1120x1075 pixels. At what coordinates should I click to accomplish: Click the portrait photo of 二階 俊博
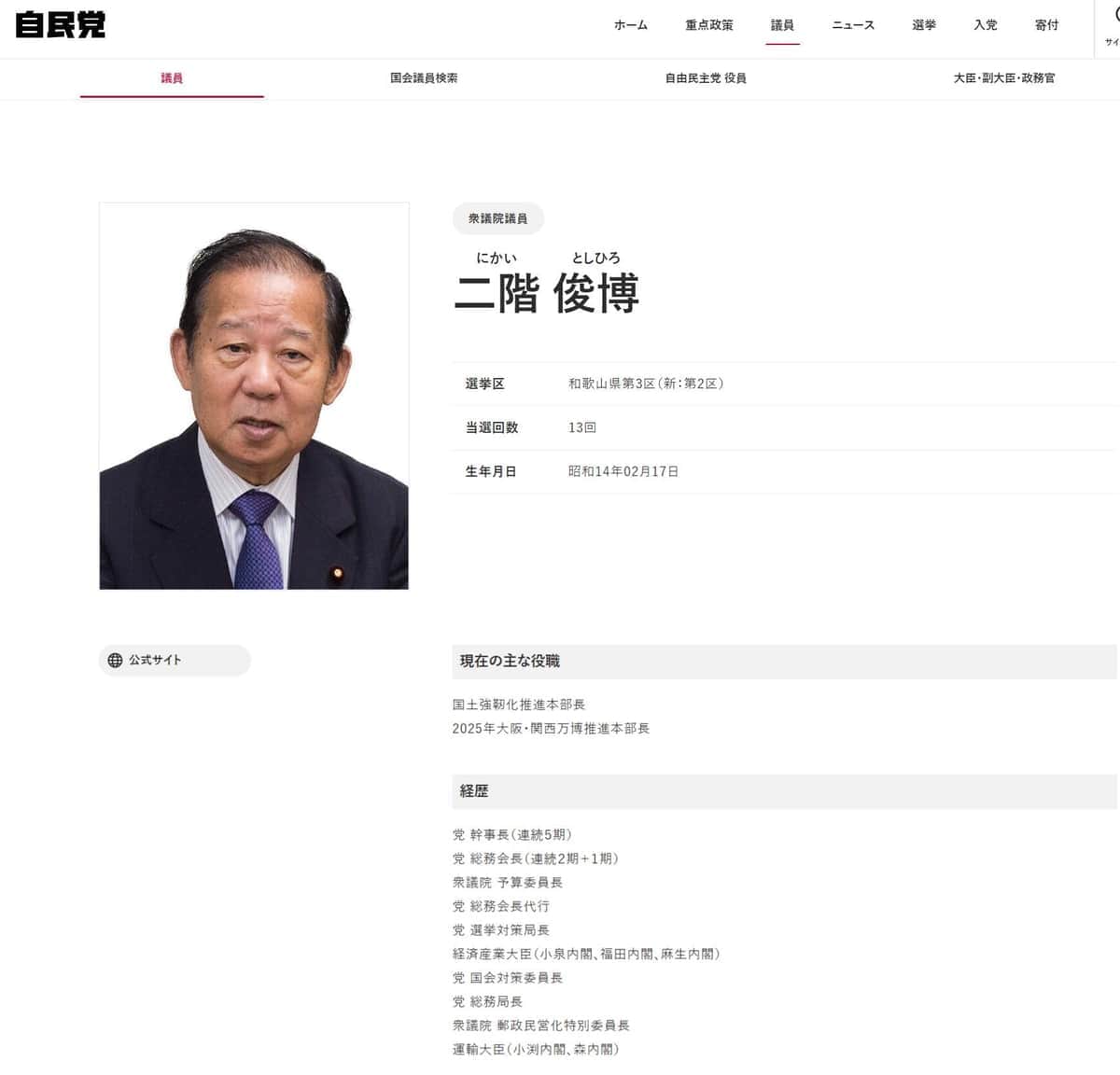254,396
